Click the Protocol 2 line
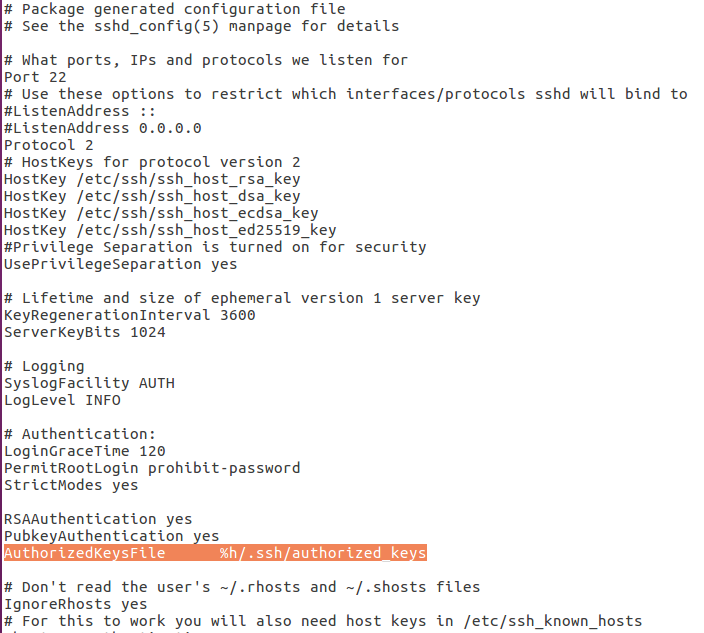The width and height of the screenshot is (704, 633). click(48, 145)
